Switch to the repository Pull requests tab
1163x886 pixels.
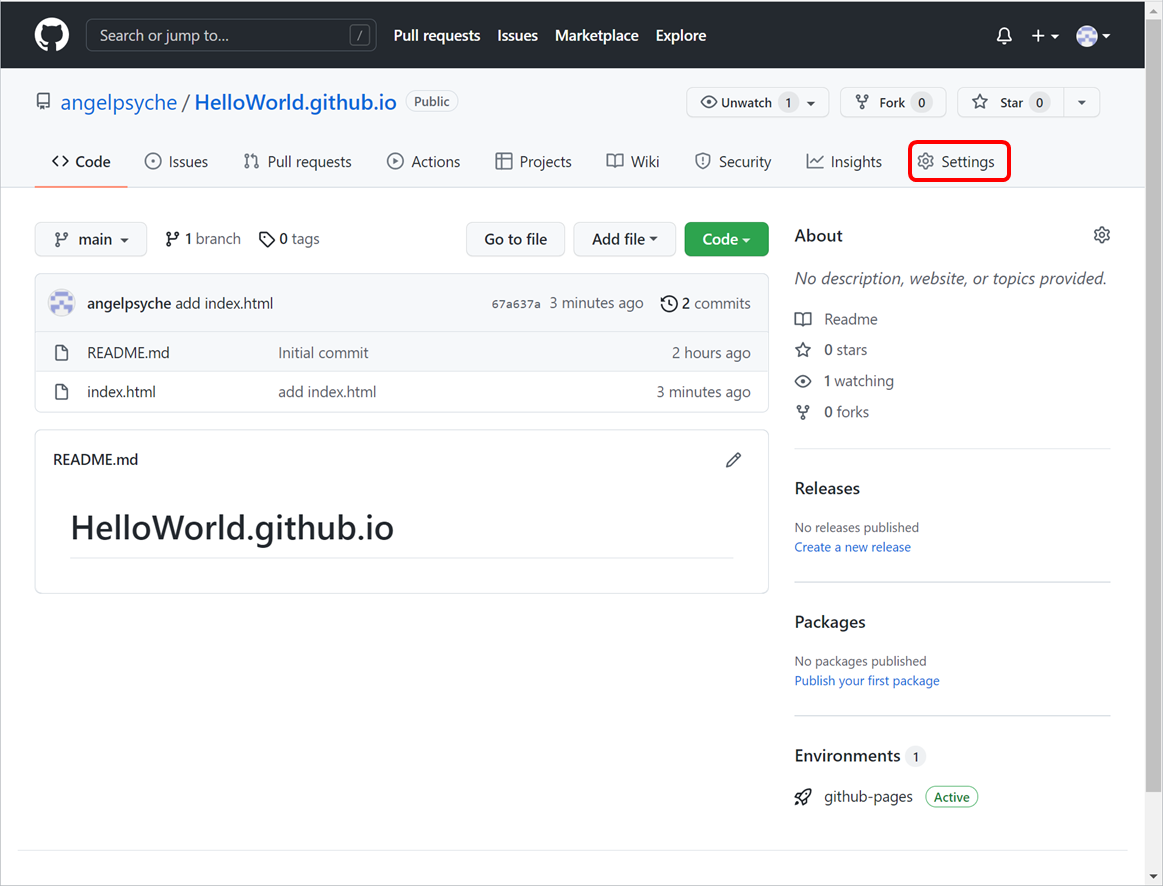click(x=297, y=162)
